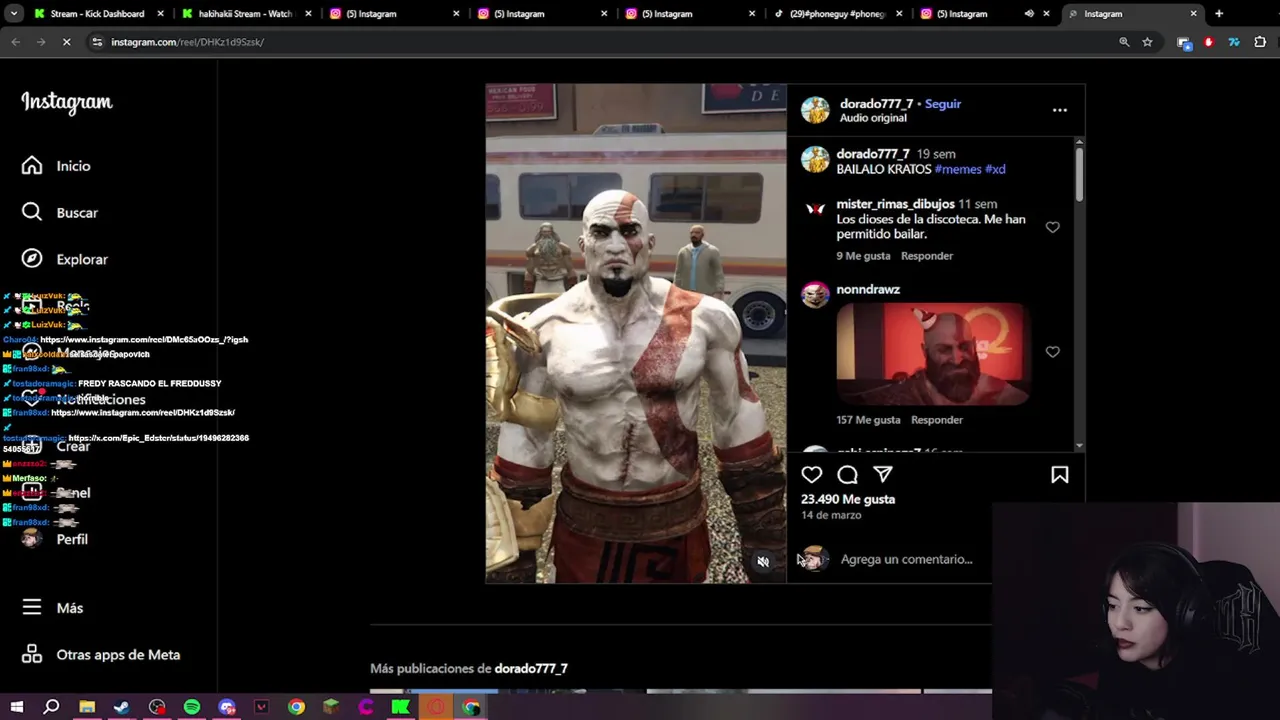Reply to the mister_rimas_dibujos comment
Viewport: 1280px width, 720px height.
pyautogui.click(x=927, y=256)
